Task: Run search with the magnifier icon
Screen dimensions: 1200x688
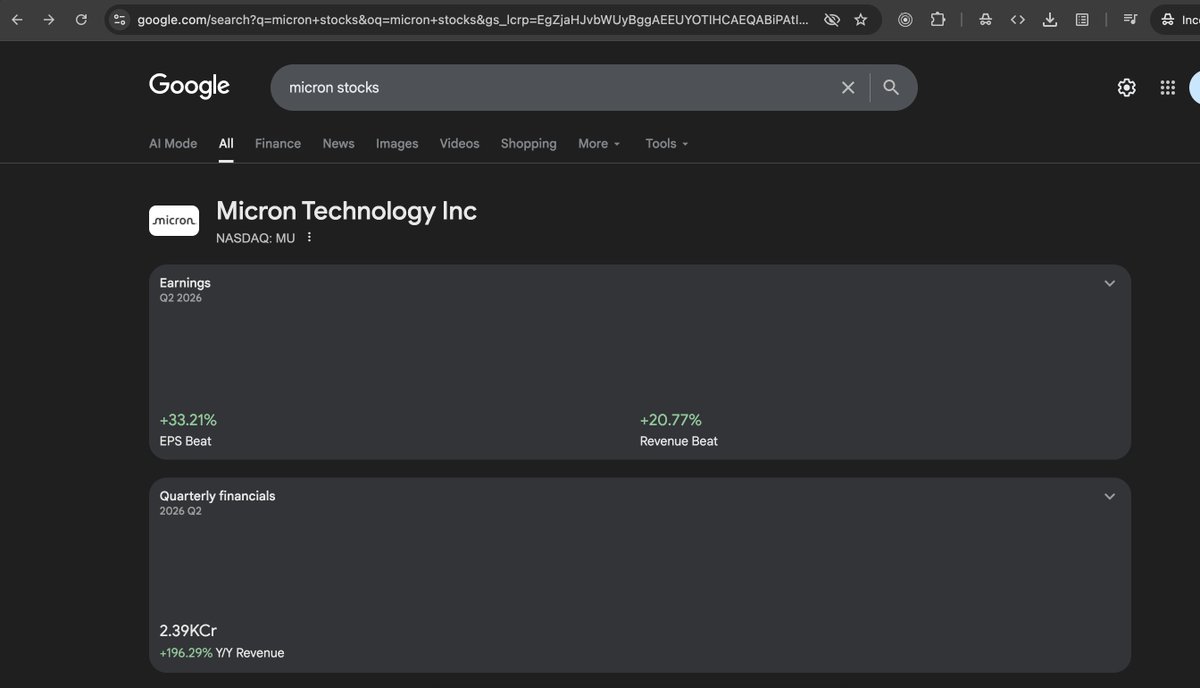Action: point(891,88)
